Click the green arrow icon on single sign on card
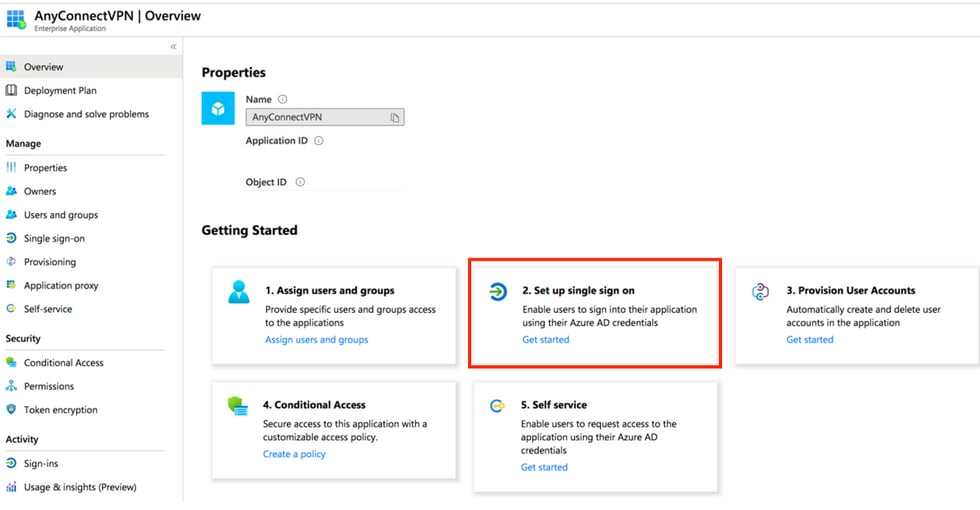Viewport: 980px width, 510px height. click(x=498, y=291)
